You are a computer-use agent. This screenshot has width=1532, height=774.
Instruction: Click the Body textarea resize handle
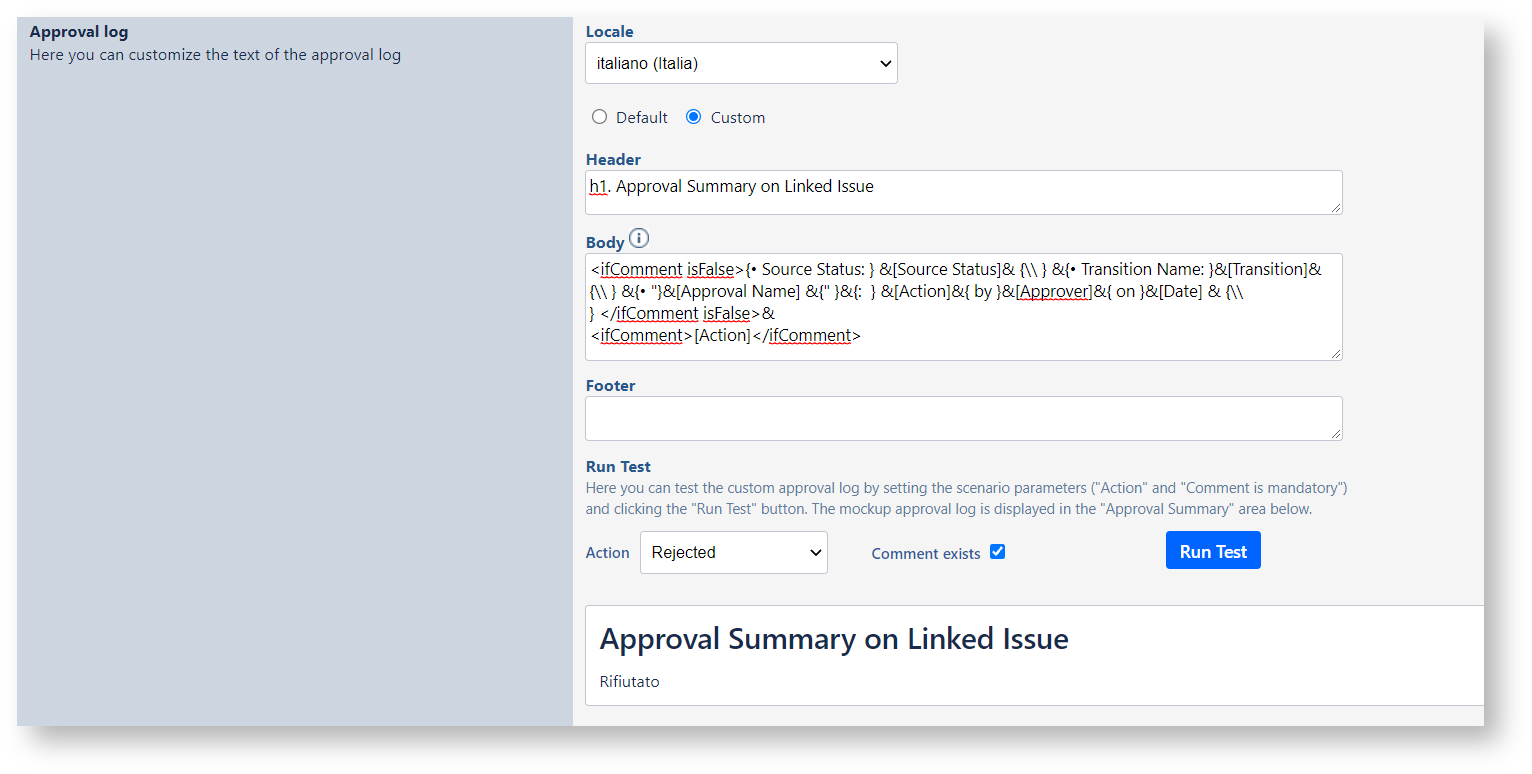pos(1336,354)
